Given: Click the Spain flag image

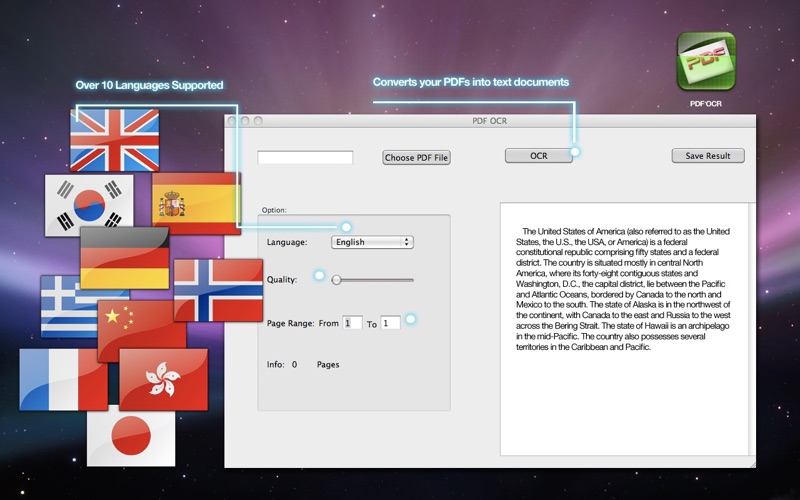Looking at the screenshot, I should pyautogui.click(x=196, y=204).
